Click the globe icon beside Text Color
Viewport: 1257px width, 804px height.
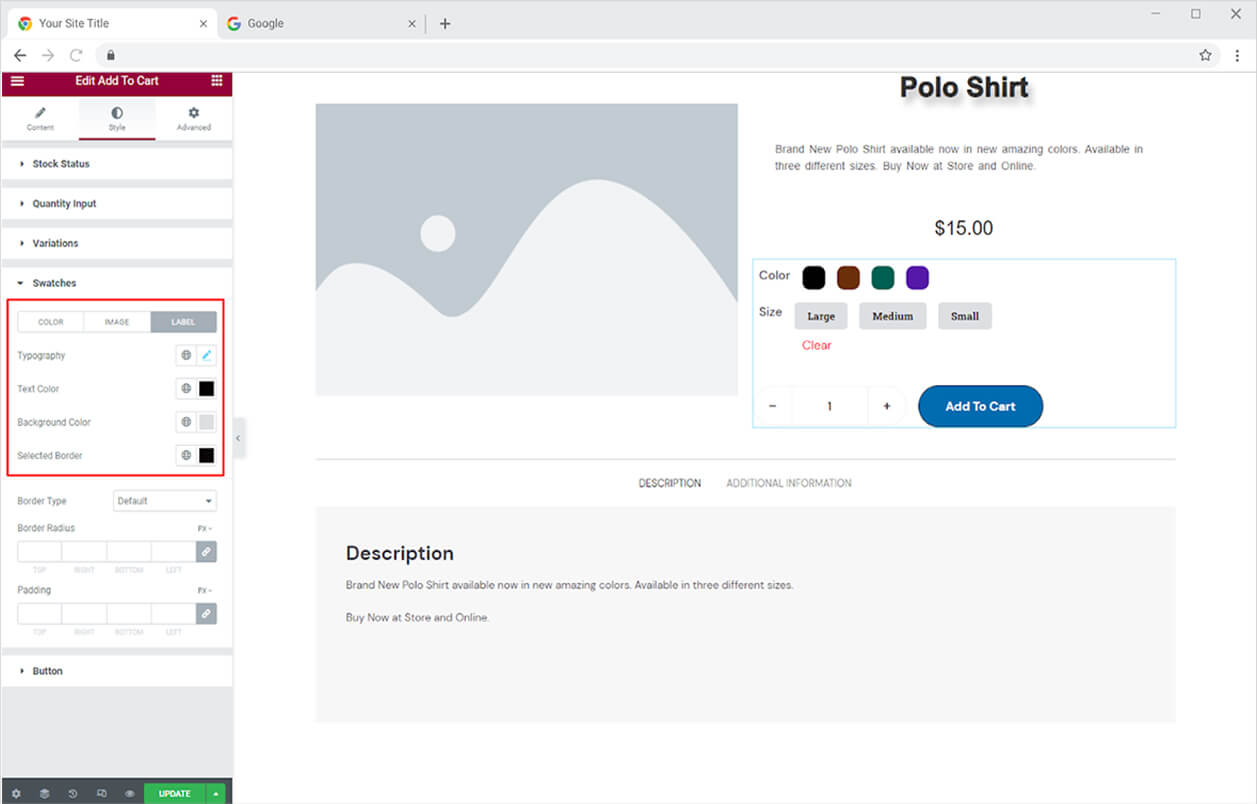(186, 389)
